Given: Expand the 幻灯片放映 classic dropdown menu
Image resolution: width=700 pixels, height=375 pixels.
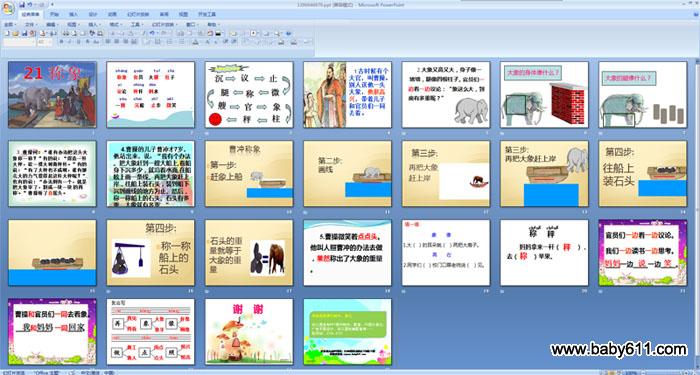Looking at the screenshot, I should (164, 25).
